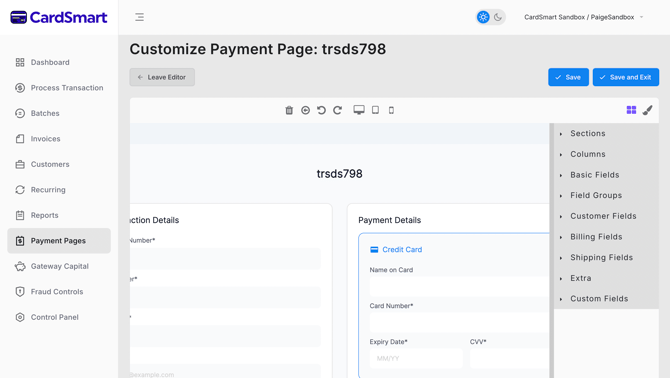Expand Custom Fields
Screen dimensions: 670x378
point(606,299)
